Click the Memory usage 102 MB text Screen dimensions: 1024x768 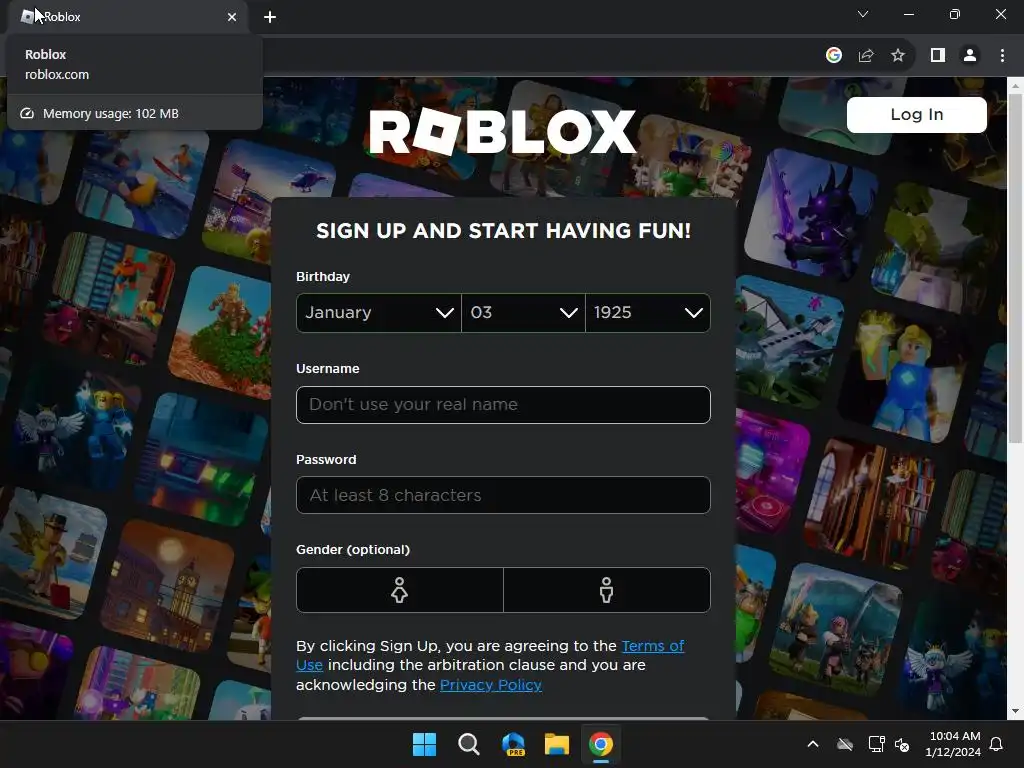coord(110,114)
